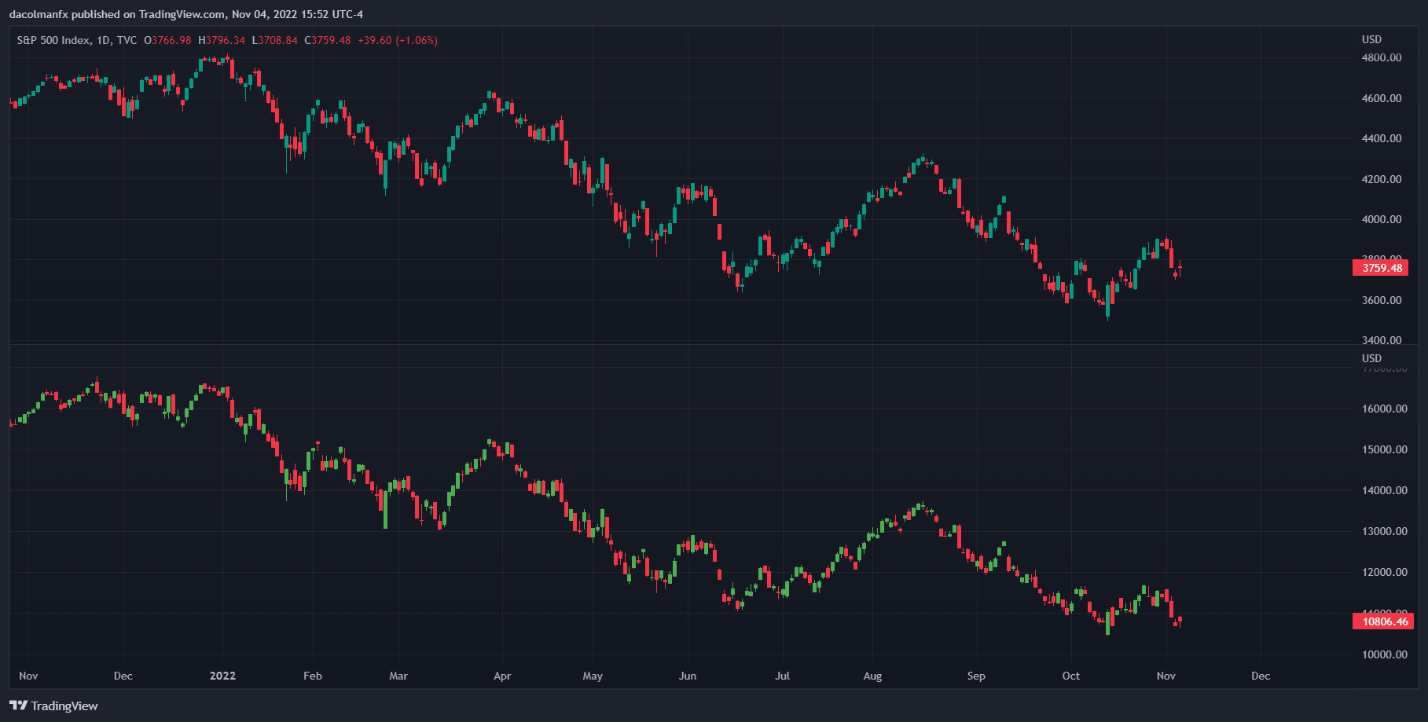Click the close value C3759.48
Screen dimensions: 1428x722
[327, 40]
